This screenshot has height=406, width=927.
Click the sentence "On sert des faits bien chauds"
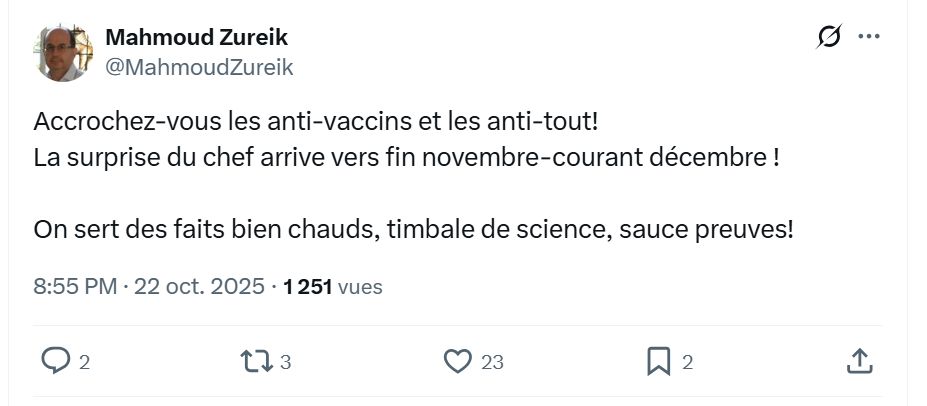pyautogui.click(x=413, y=228)
